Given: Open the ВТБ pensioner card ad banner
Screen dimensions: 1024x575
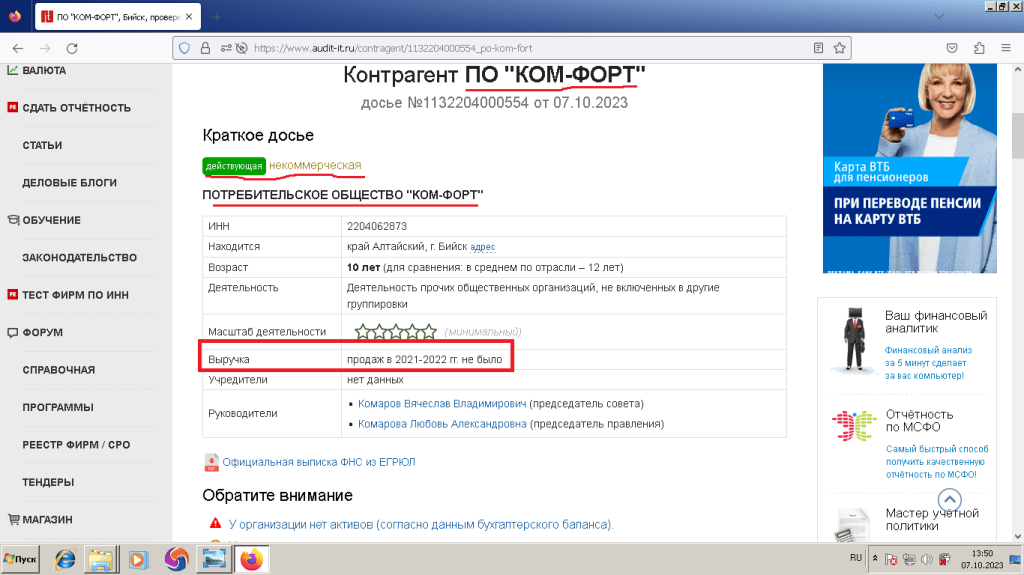Looking at the screenshot, I should (910, 168).
